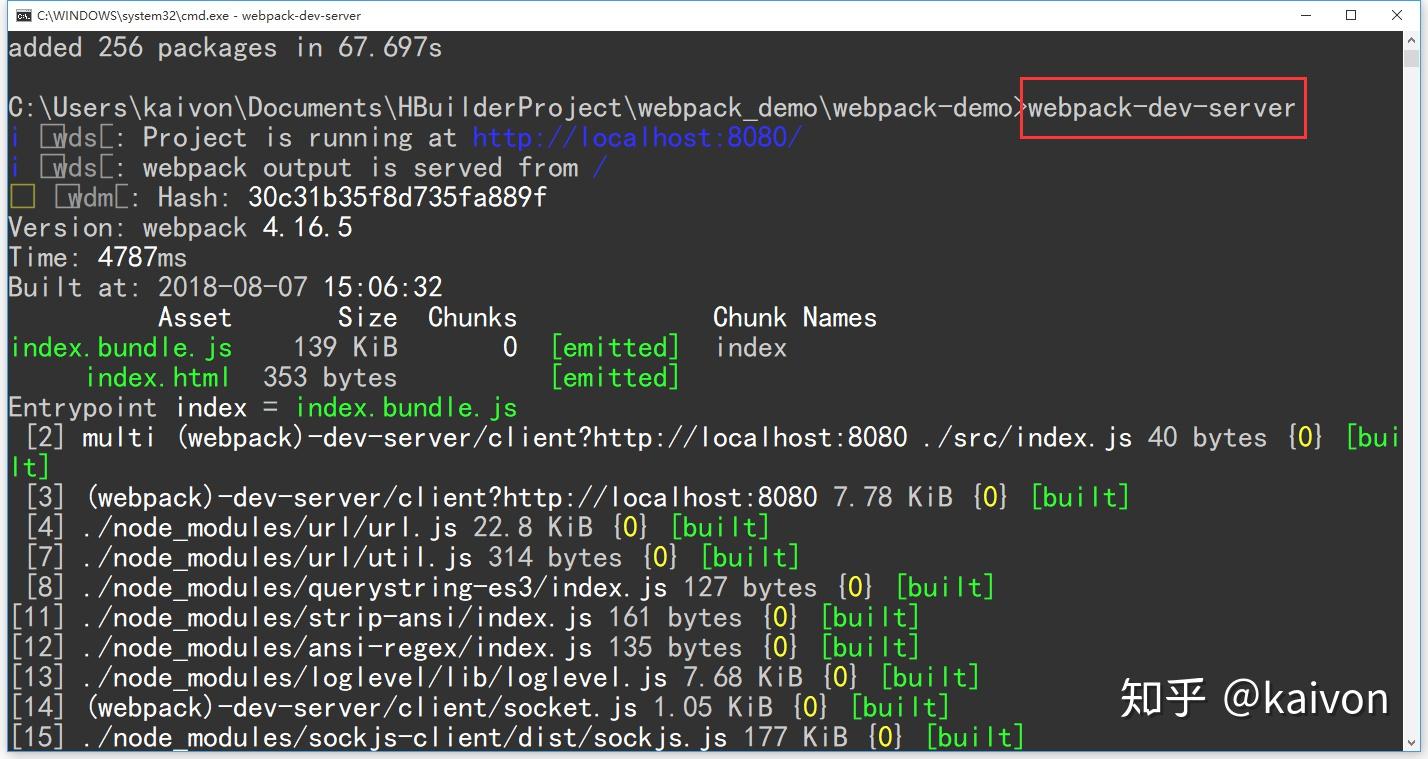Click the build timestamp 2018-08-07 15:06:32

click(x=300, y=287)
